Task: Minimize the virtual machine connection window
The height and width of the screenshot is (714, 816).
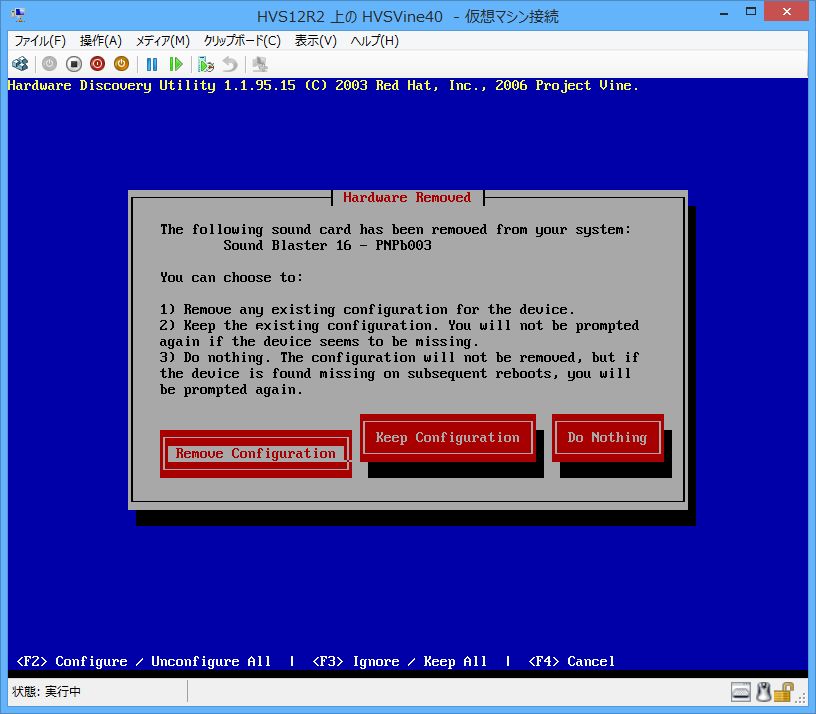Action: point(724,13)
